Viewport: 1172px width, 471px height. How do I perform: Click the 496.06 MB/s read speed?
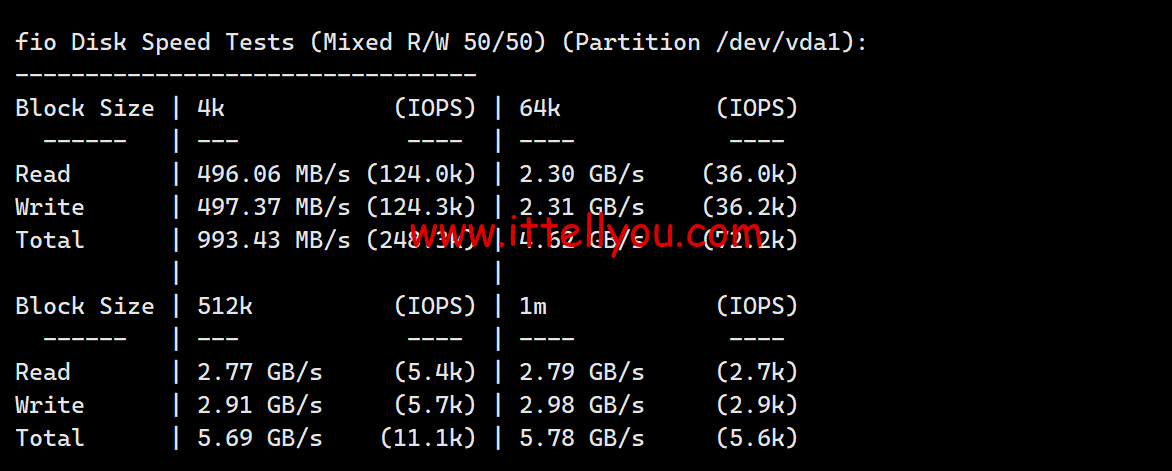click(274, 174)
